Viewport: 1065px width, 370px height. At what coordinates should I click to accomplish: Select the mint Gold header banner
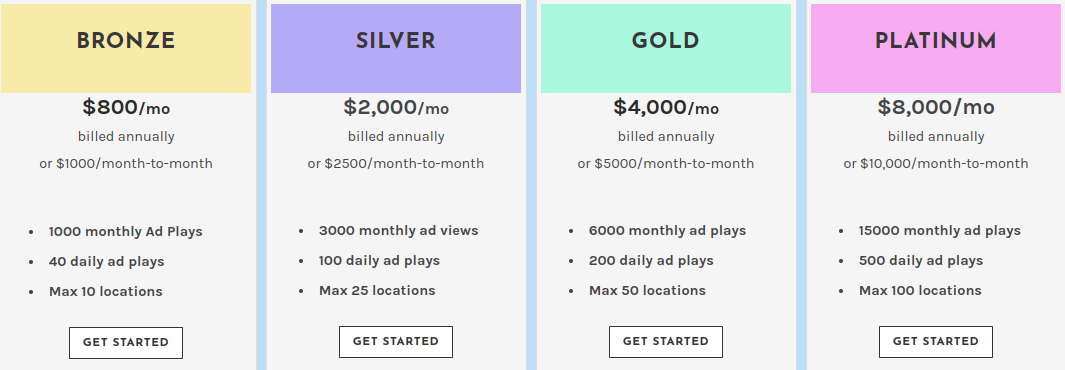point(666,48)
